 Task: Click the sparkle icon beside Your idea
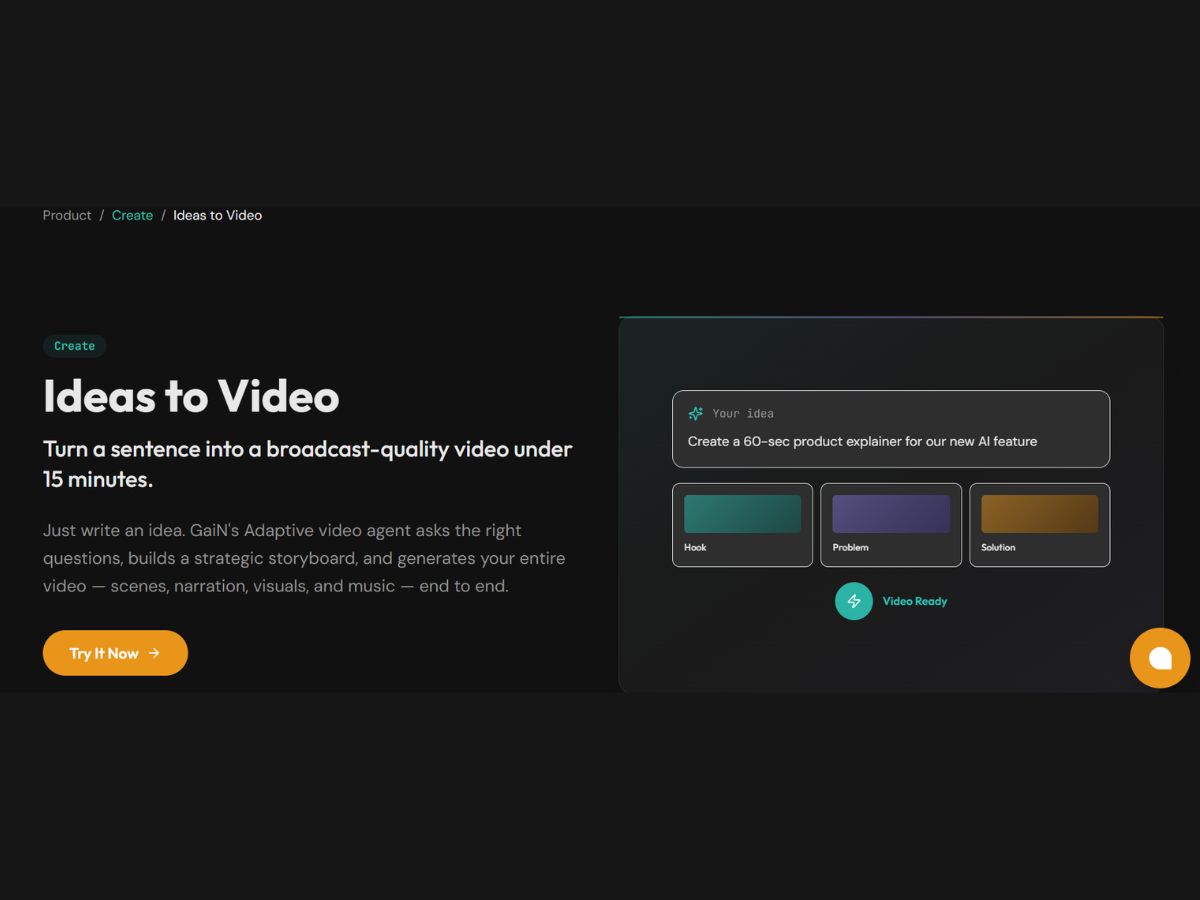(696, 413)
